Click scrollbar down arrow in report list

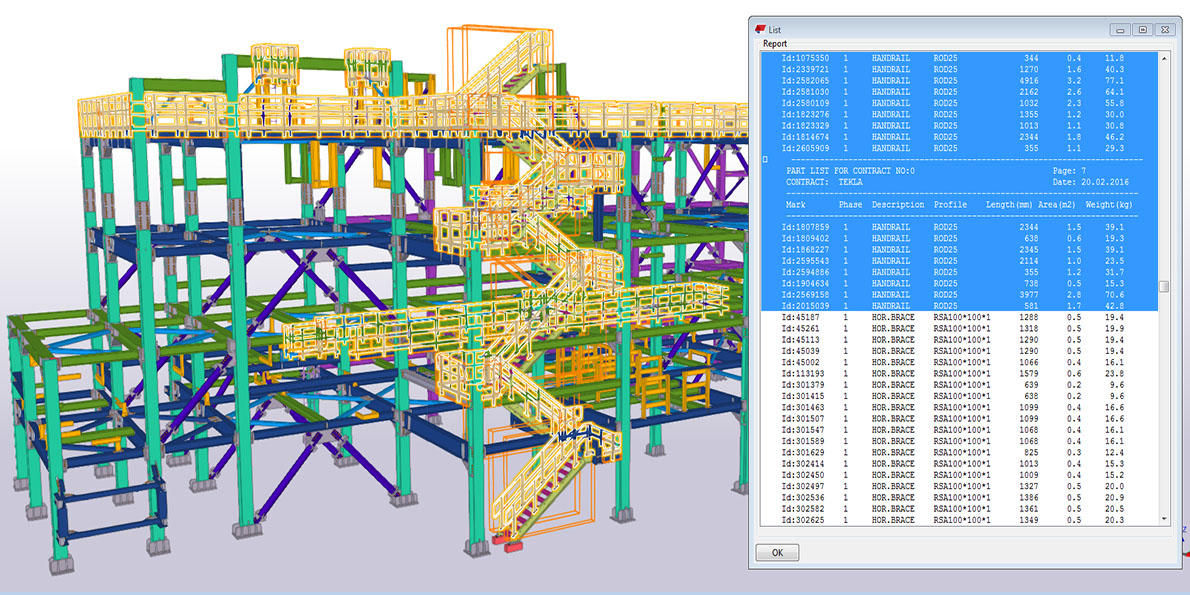1163,518
